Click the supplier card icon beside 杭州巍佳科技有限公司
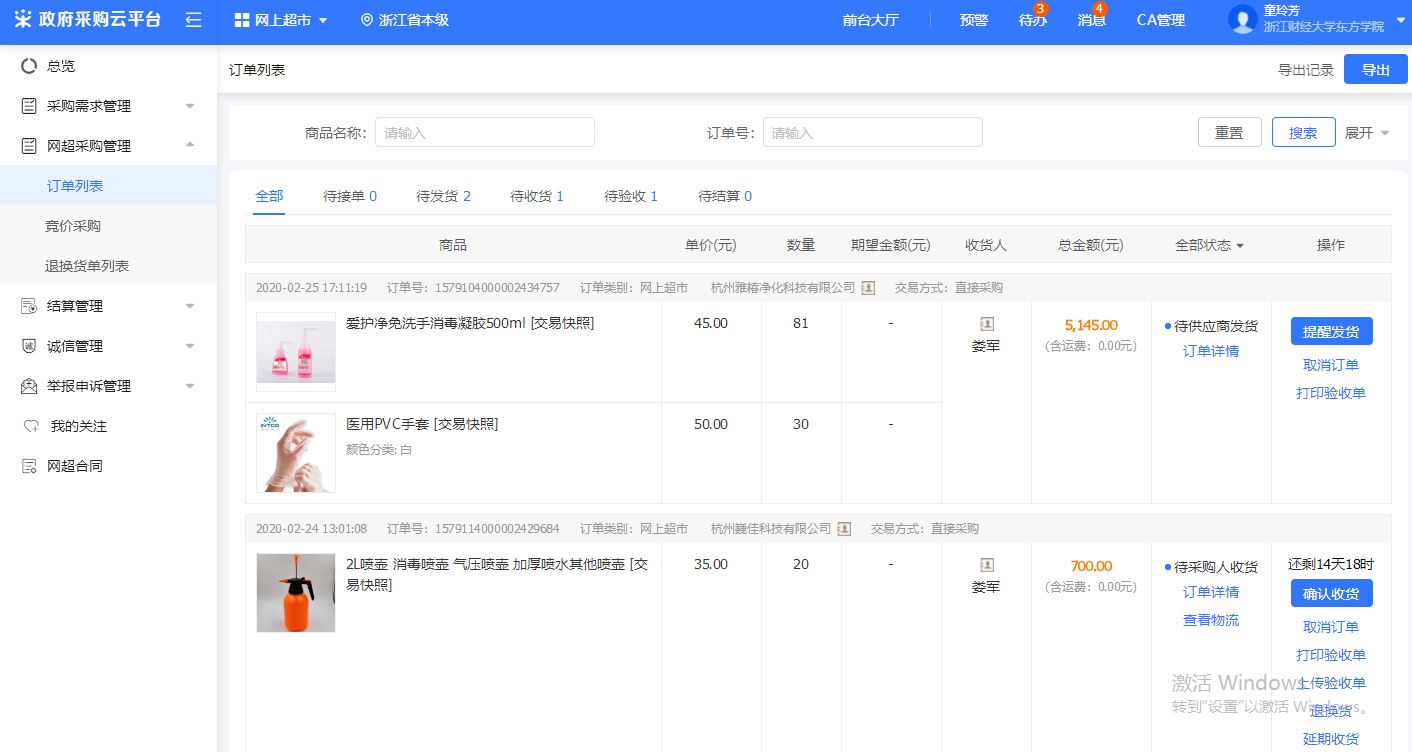The width and height of the screenshot is (1412, 752). point(844,529)
